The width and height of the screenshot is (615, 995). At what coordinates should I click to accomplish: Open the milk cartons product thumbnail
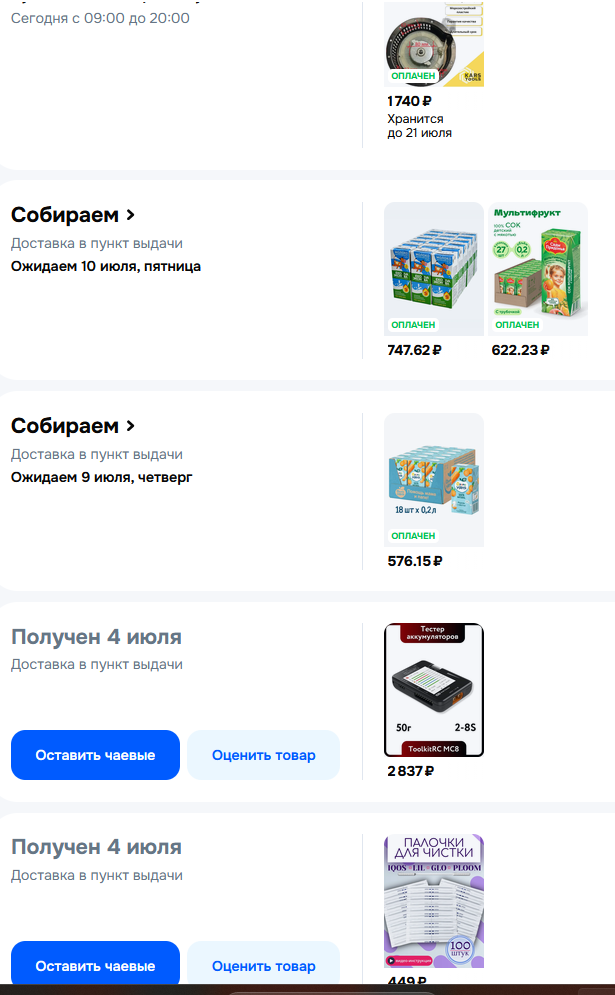434,269
